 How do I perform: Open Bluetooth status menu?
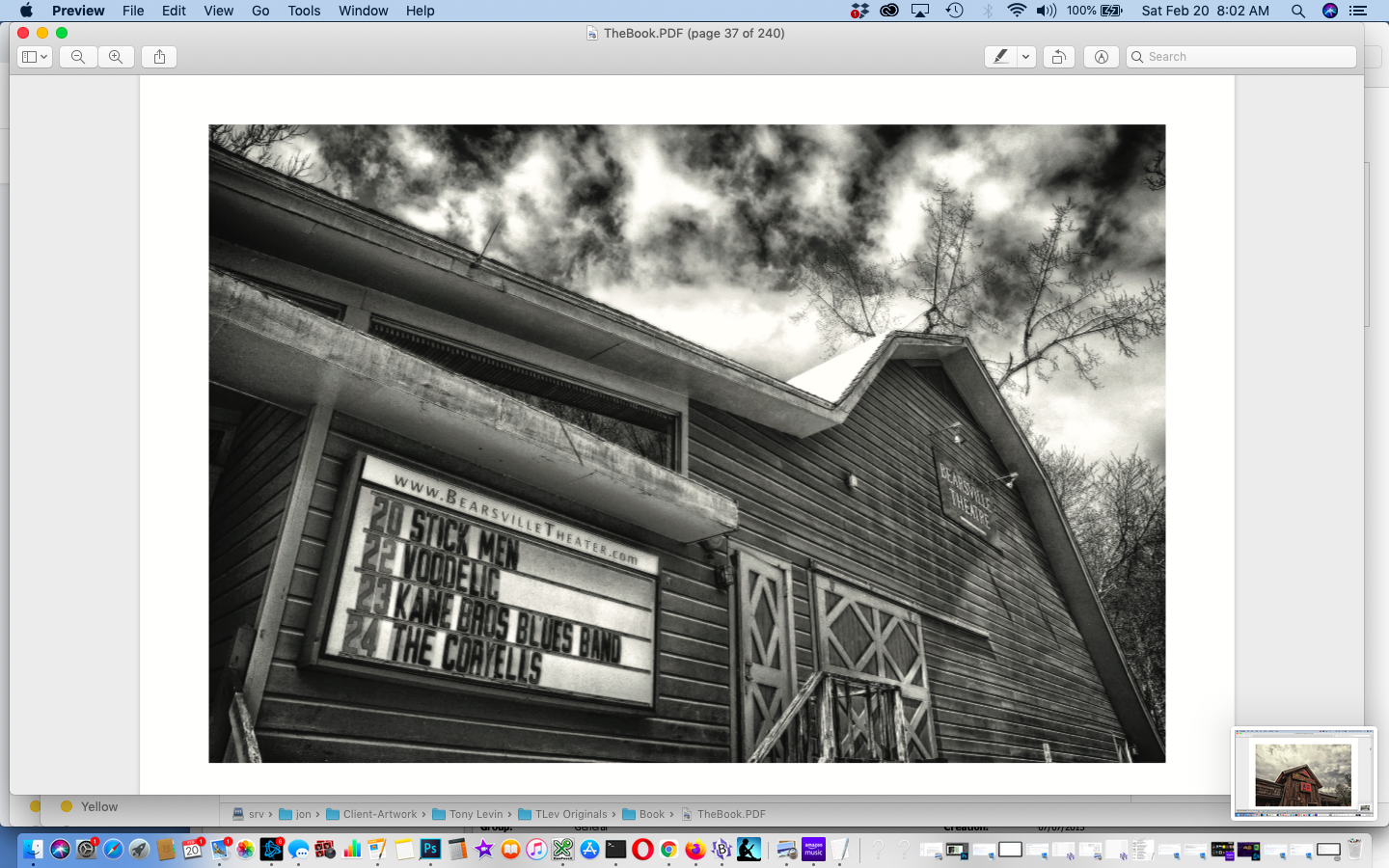(x=987, y=11)
